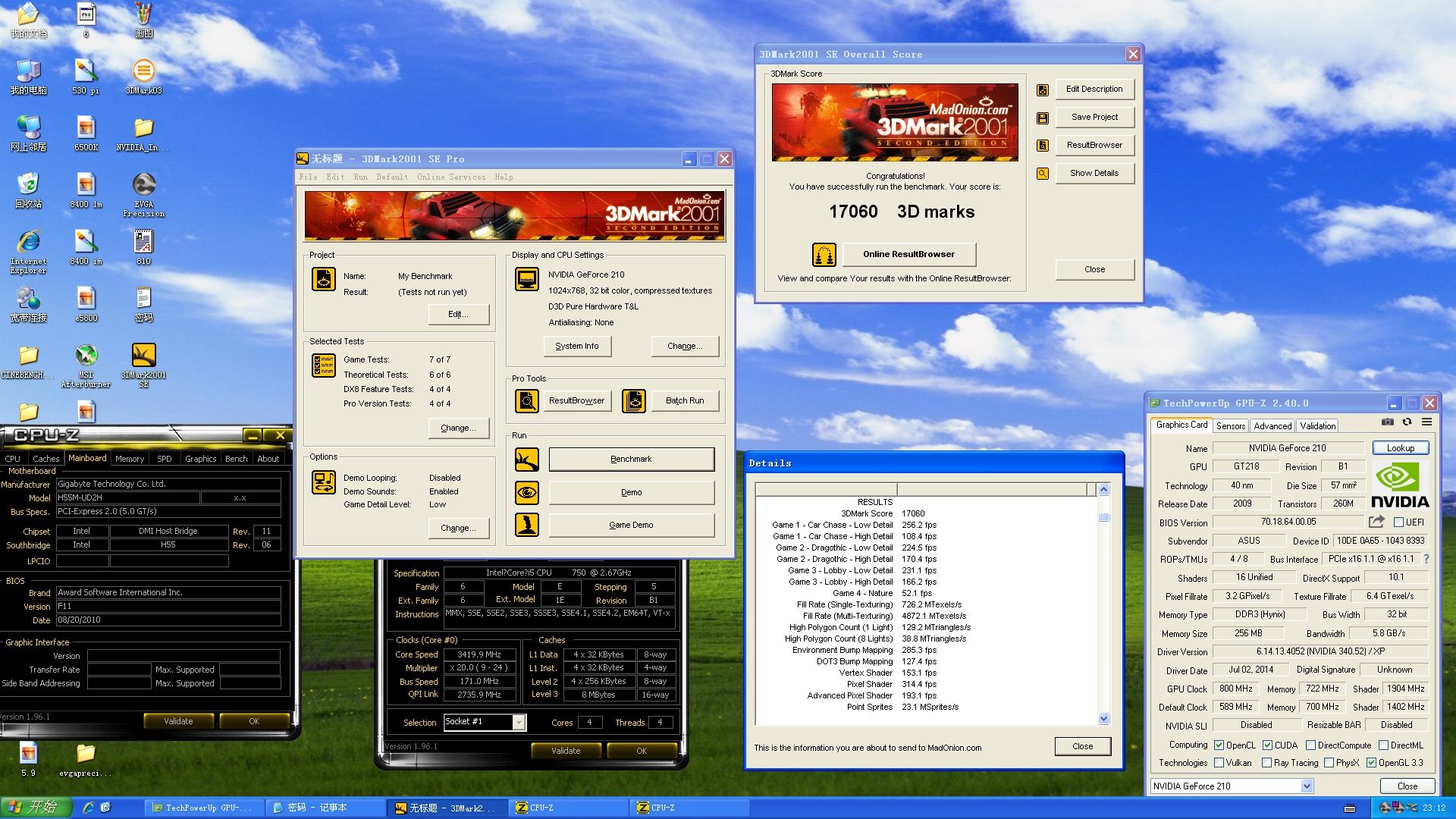1456x819 pixels.
Task: Open the EVGA Precision desktop icon
Action: 143,194
